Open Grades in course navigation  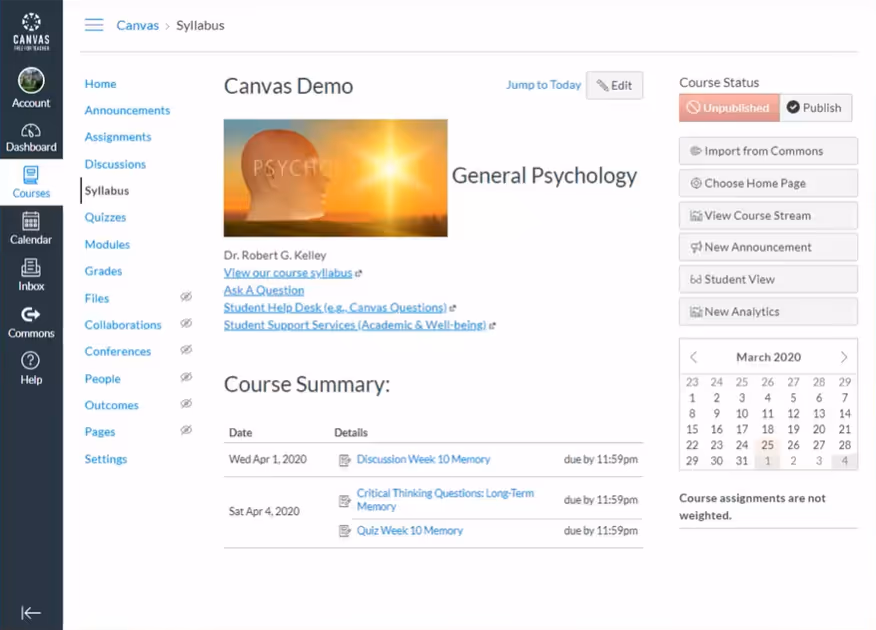(103, 271)
